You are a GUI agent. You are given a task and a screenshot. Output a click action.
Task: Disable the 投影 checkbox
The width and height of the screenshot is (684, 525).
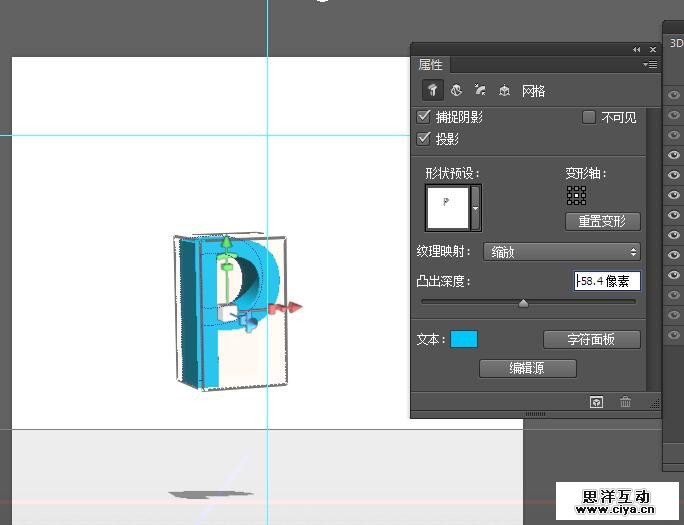click(424, 139)
